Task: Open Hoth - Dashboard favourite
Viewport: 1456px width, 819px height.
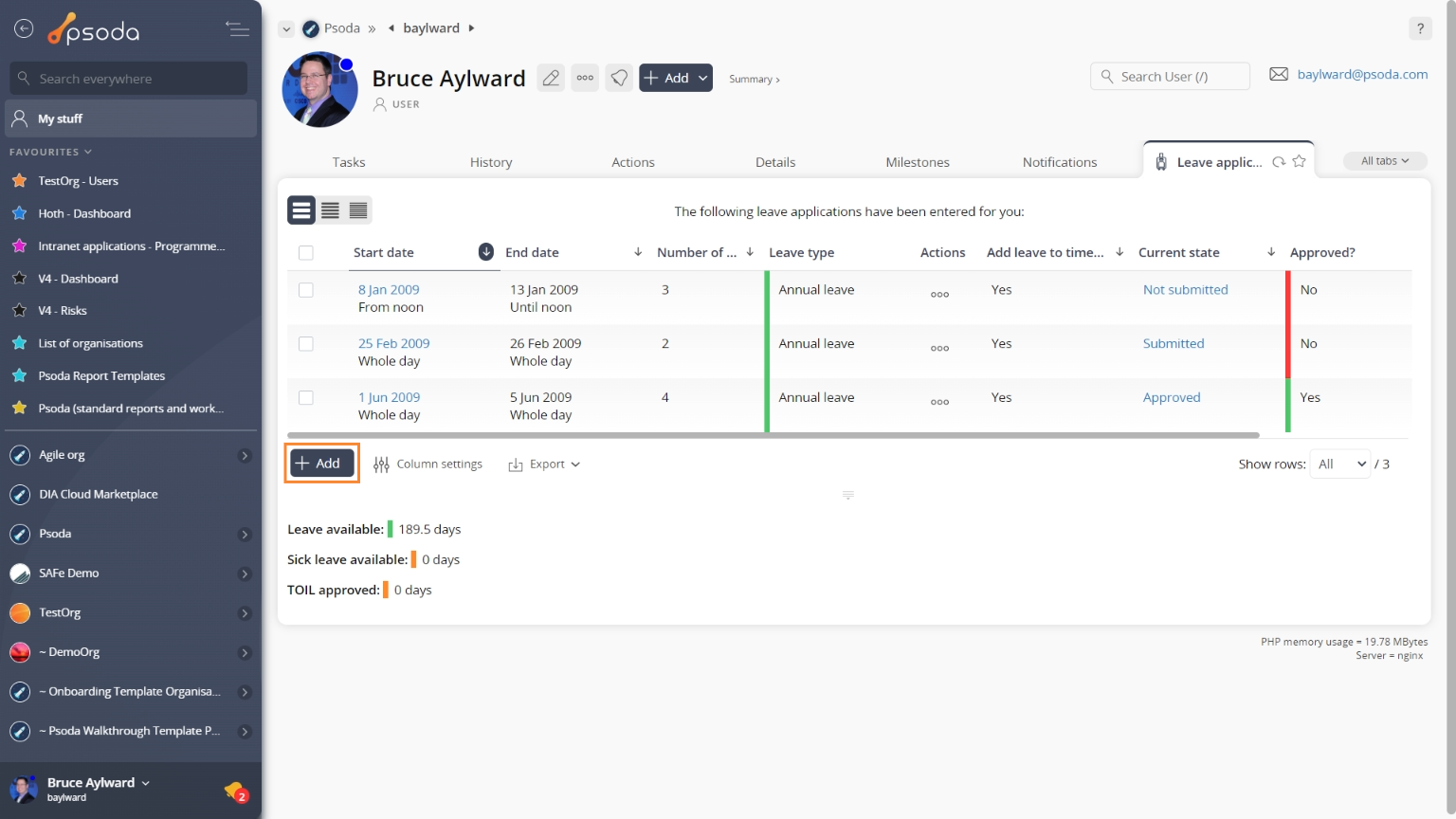Action: coord(84,214)
